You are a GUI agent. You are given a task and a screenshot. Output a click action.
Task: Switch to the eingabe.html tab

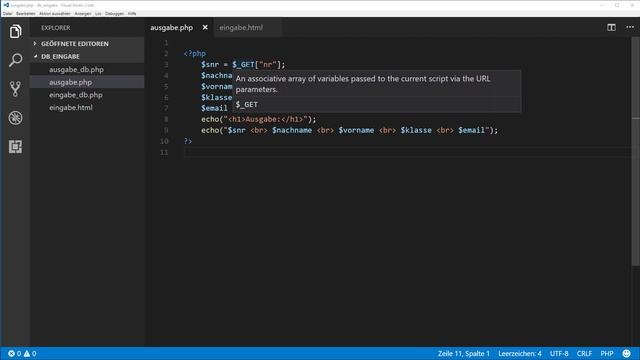pyautogui.click(x=241, y=27)
